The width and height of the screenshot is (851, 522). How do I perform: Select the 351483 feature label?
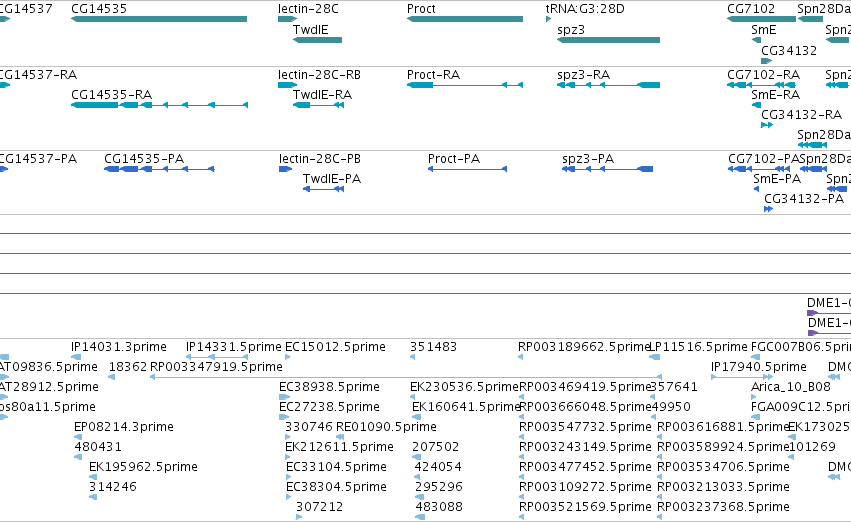[x=433, y=346]
